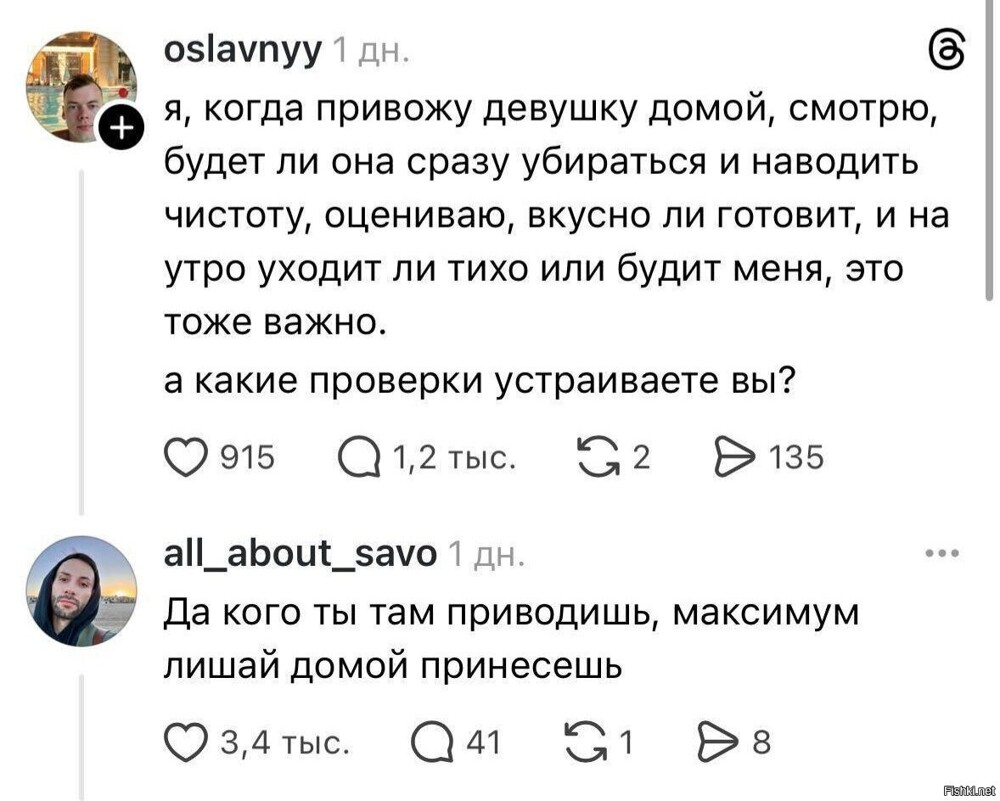Open replies to all_about_savo's comment
Screen dimensions: 1000x801
pyautogui.click(x=434, y=742)
